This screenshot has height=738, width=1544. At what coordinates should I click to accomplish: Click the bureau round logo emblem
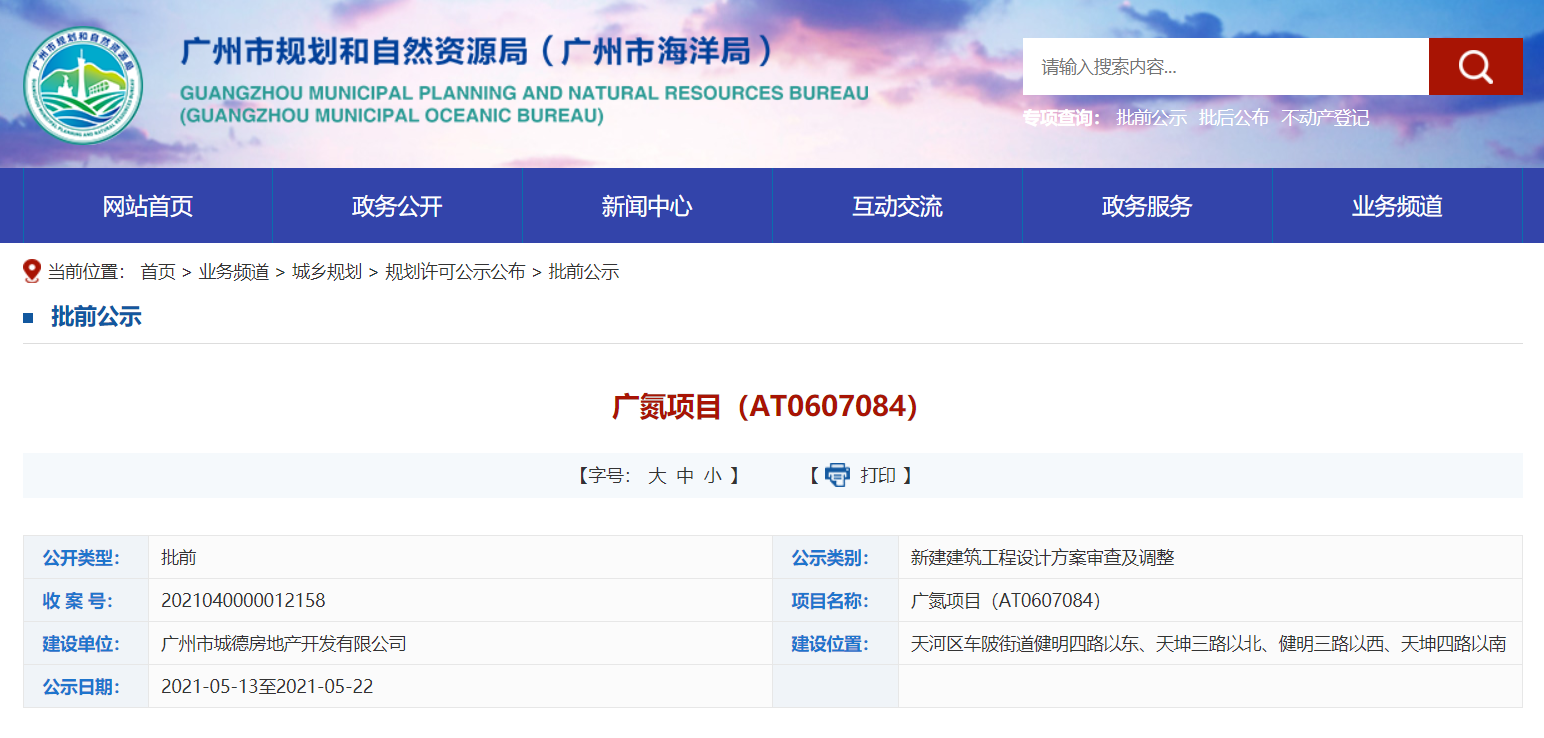(83, 84)
